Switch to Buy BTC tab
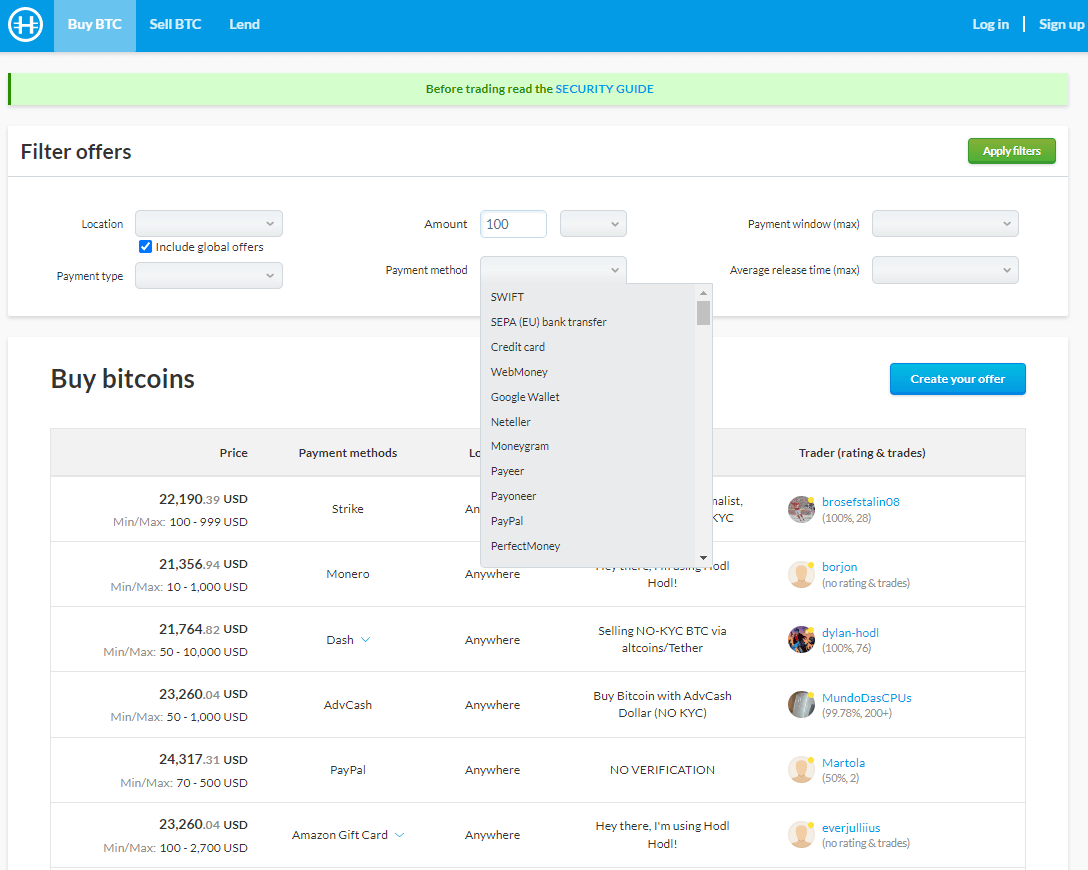1088x870 pixels. click(94, 25)
